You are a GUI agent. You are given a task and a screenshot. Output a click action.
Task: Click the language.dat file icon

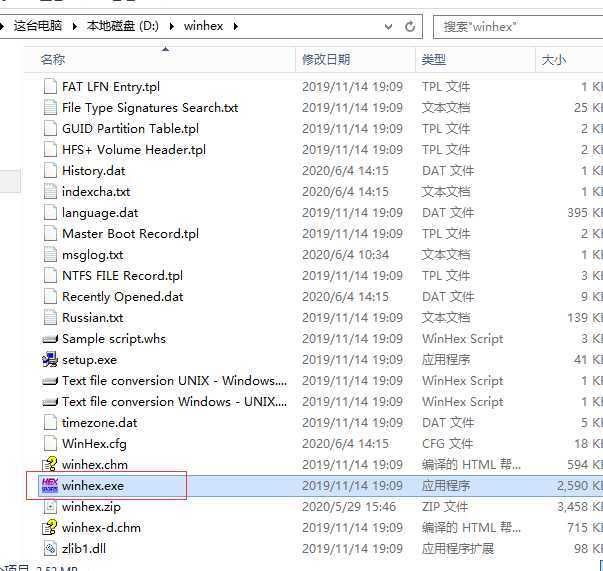click(x=50, y=213)
